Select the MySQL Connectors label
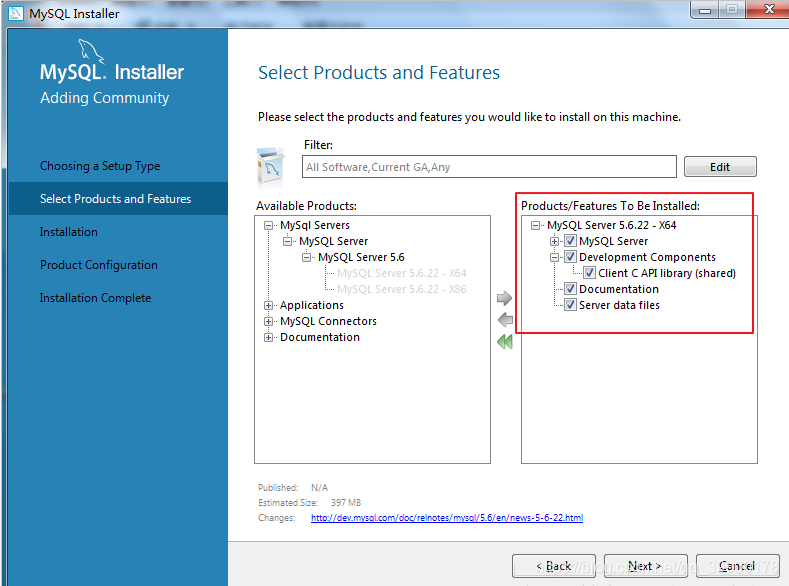Image resolution: width=789 pixels, height=586 pixels. click(329, 321)
